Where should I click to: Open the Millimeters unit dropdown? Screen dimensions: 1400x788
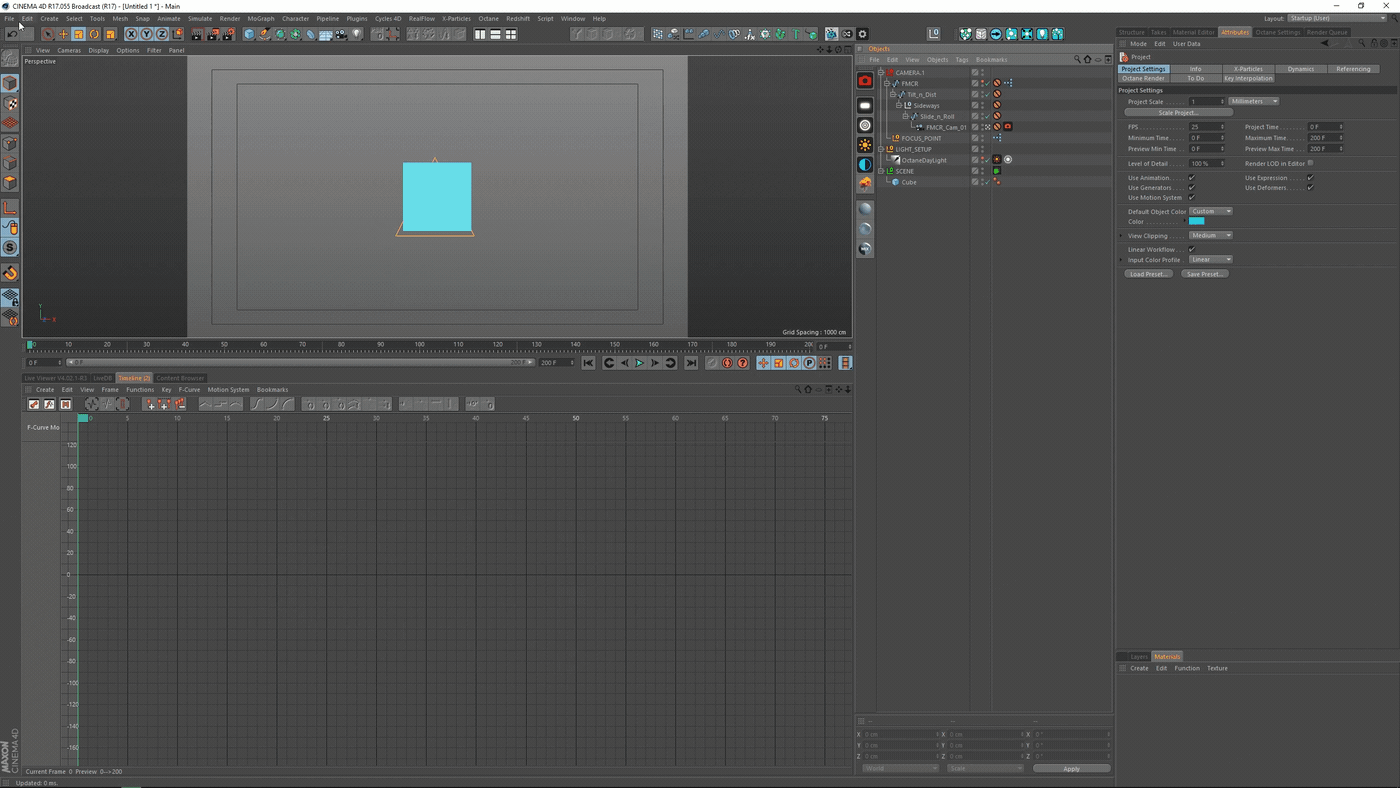(x=1253, y=101)
